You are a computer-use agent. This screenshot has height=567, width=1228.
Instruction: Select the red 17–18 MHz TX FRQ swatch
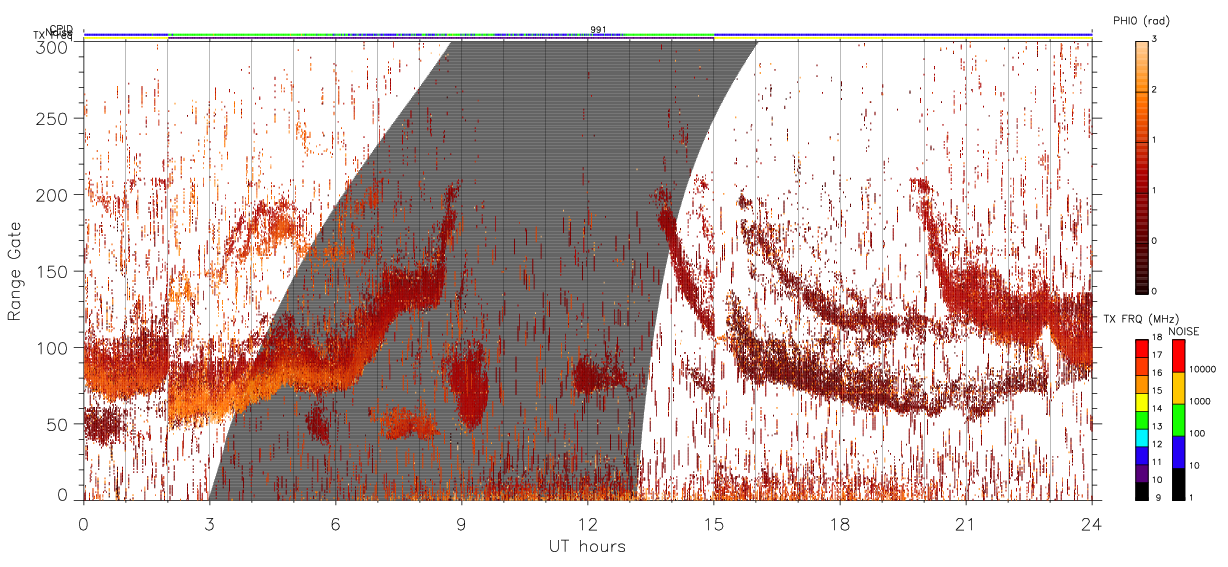(x=1141, y=348)
